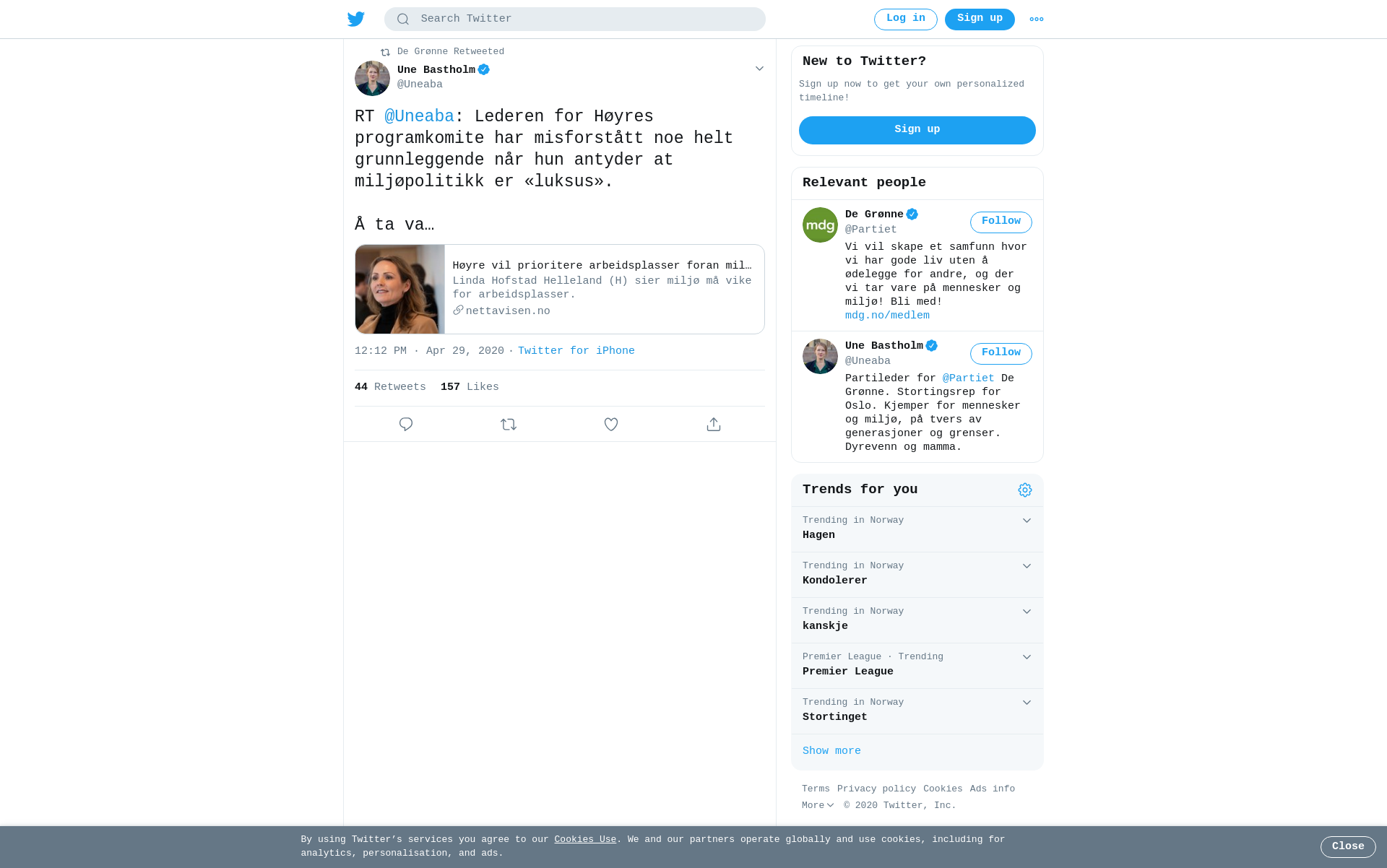Open the three-dot more menu in header
Screen dimensions: 1387x868
point(1037,19)
